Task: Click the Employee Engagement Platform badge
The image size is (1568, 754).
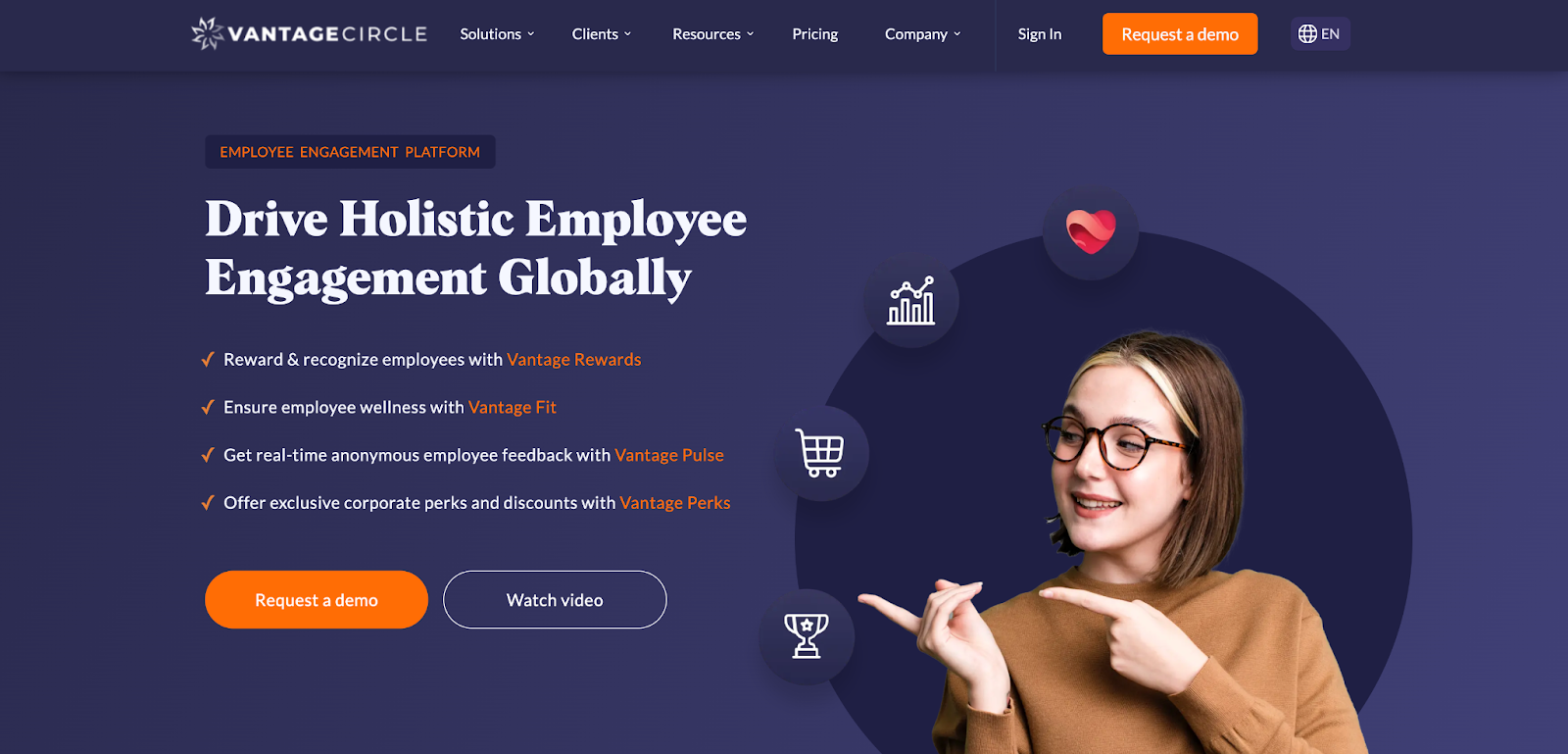Action: (350, 152)
